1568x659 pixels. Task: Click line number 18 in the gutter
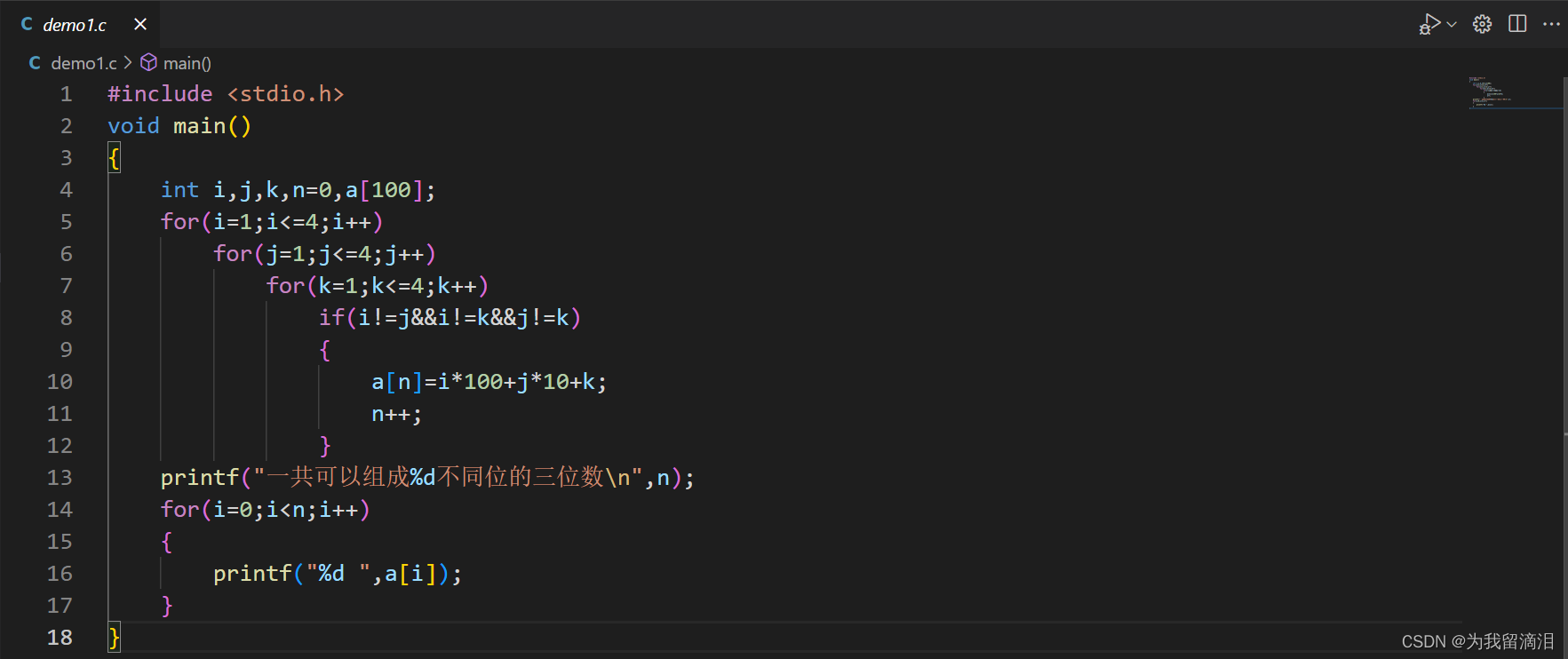[x=60, y=638]
